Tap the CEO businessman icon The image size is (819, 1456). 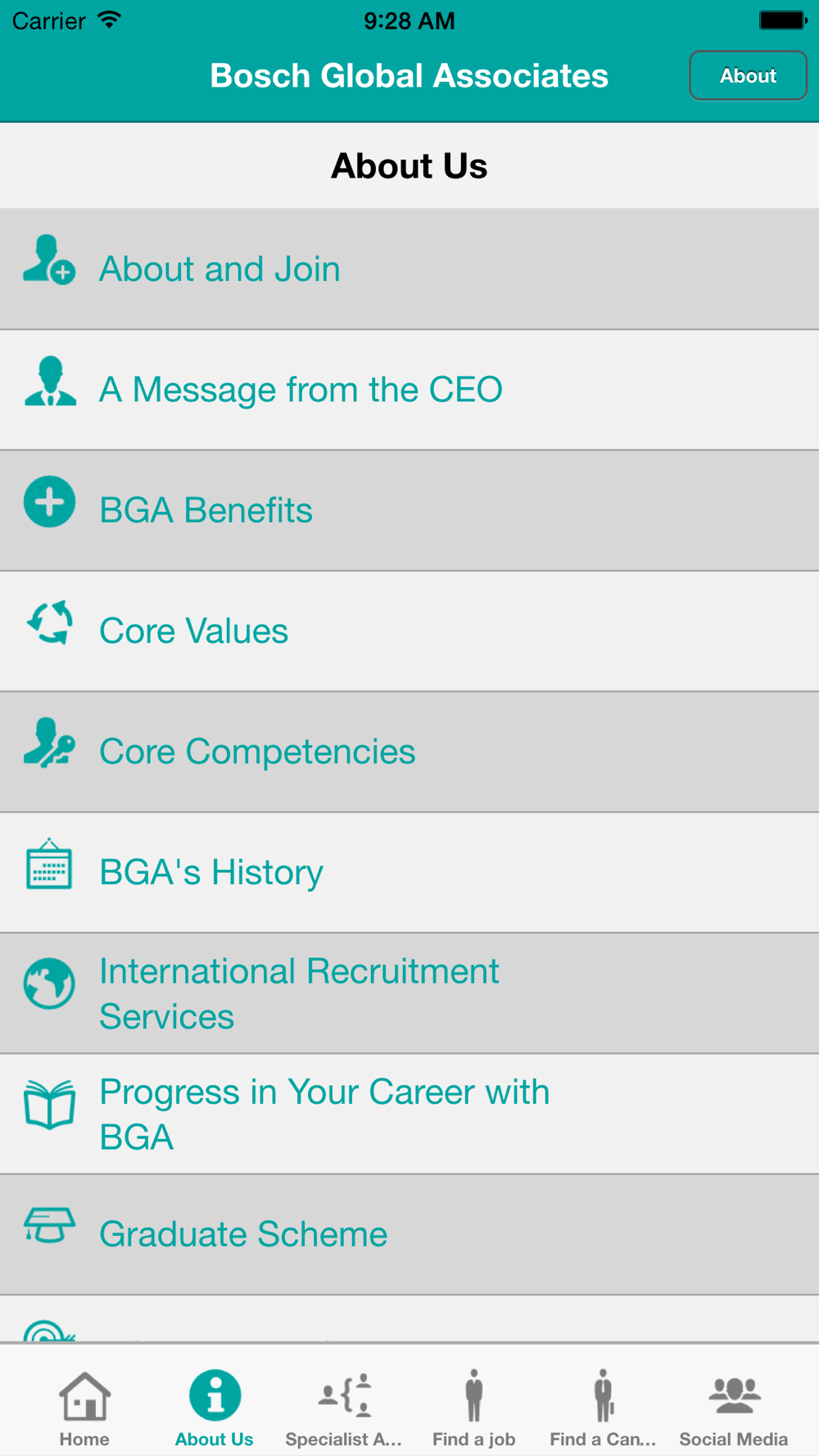(x=50, y=381)
